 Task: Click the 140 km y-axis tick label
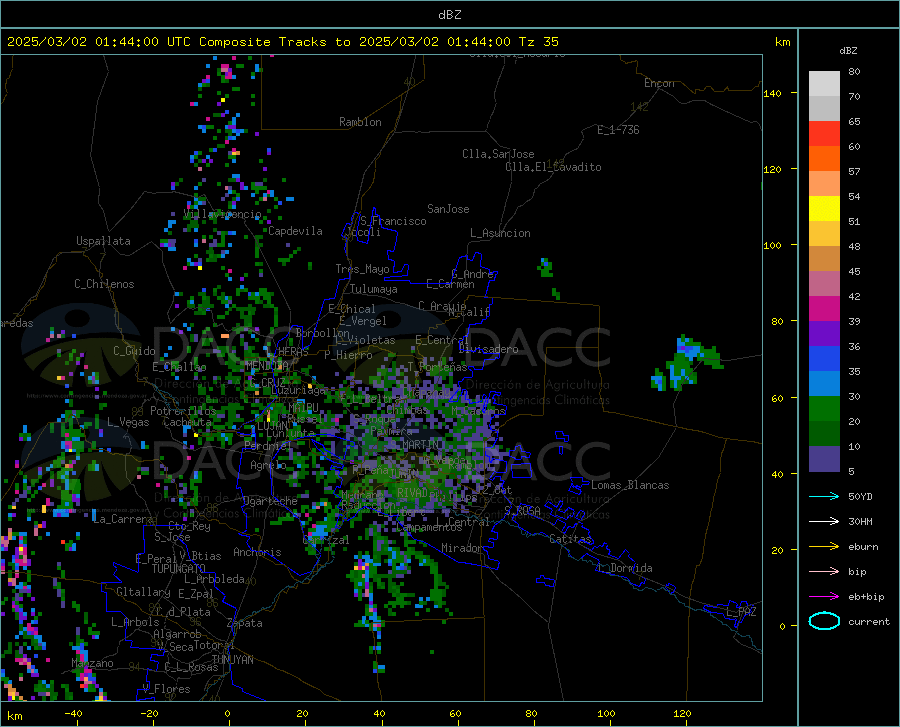(x=772, y=93)
